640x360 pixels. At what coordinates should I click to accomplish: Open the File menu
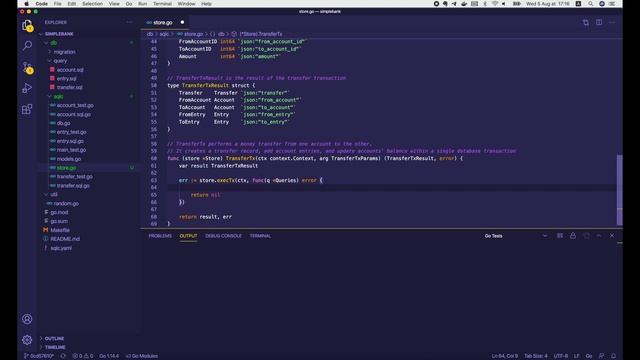coord(58,4)
